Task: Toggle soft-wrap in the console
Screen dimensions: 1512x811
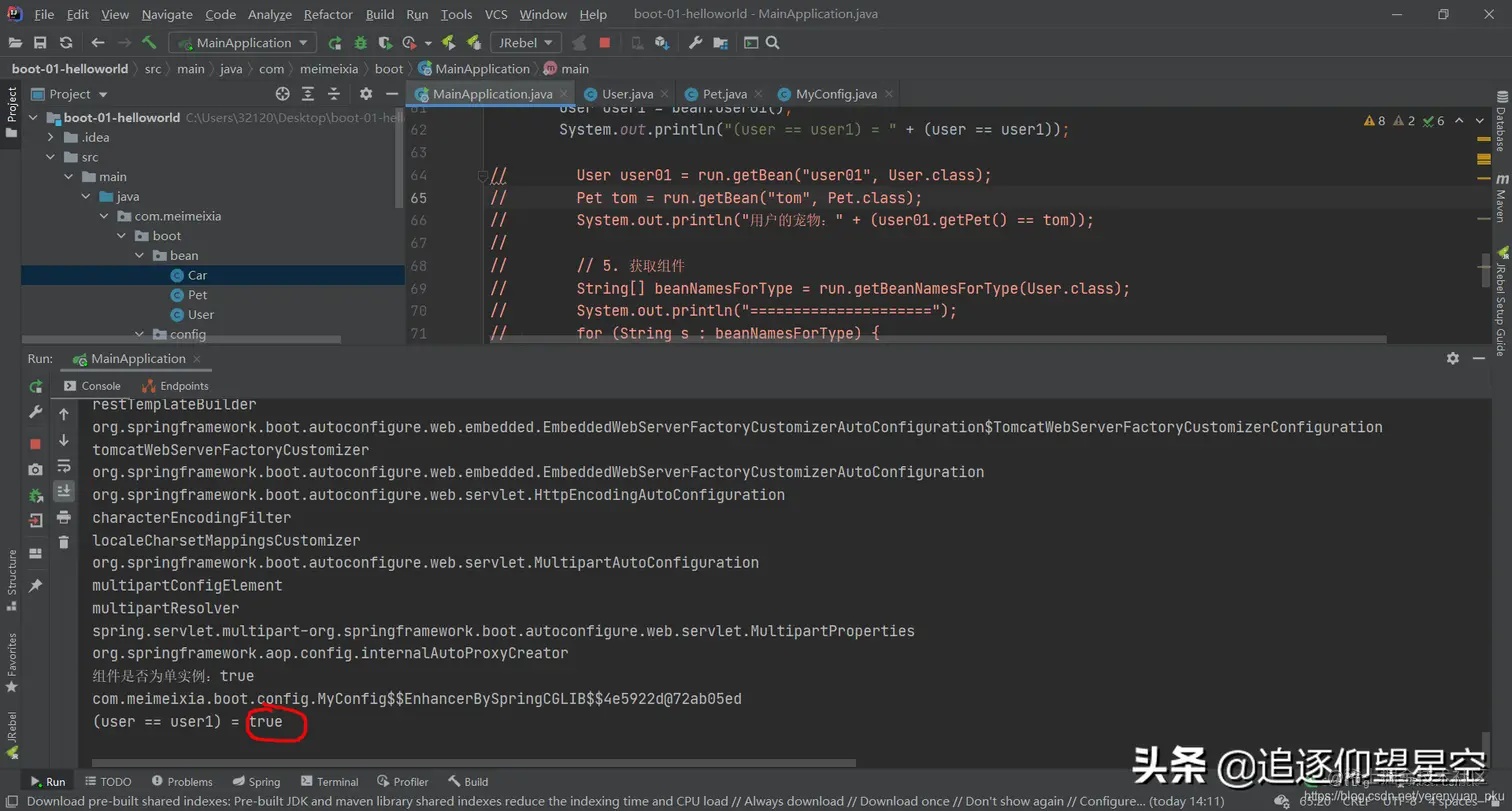Action: (64, 465)
